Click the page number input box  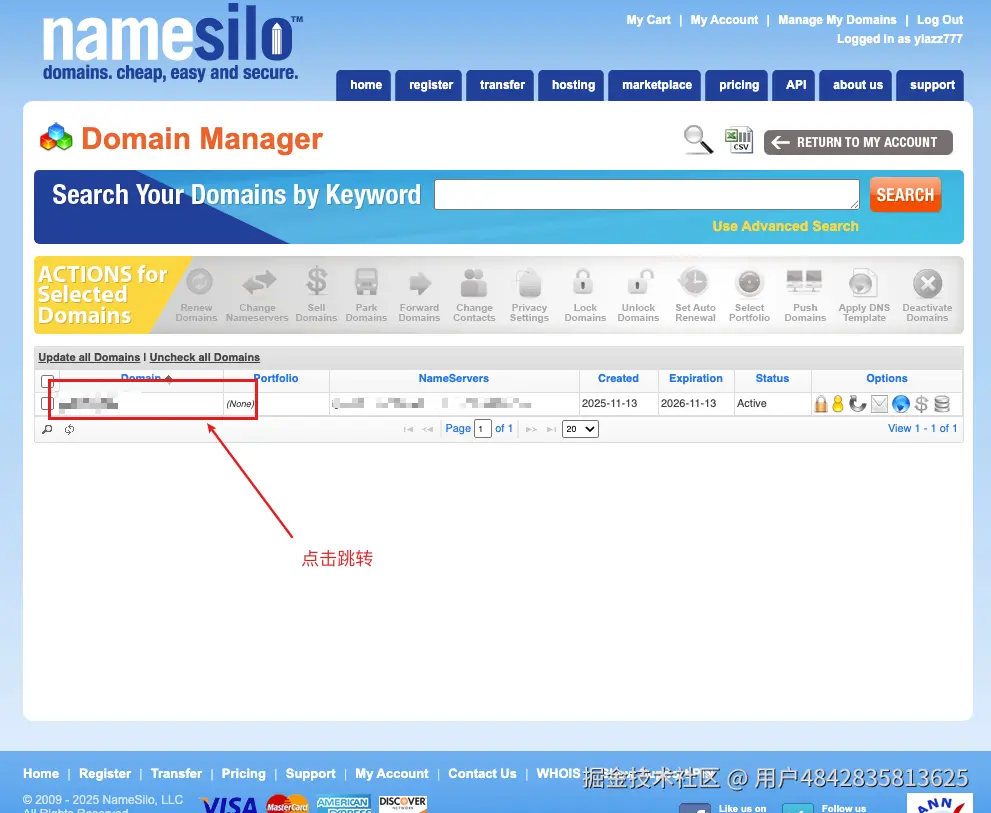(482, 429)
